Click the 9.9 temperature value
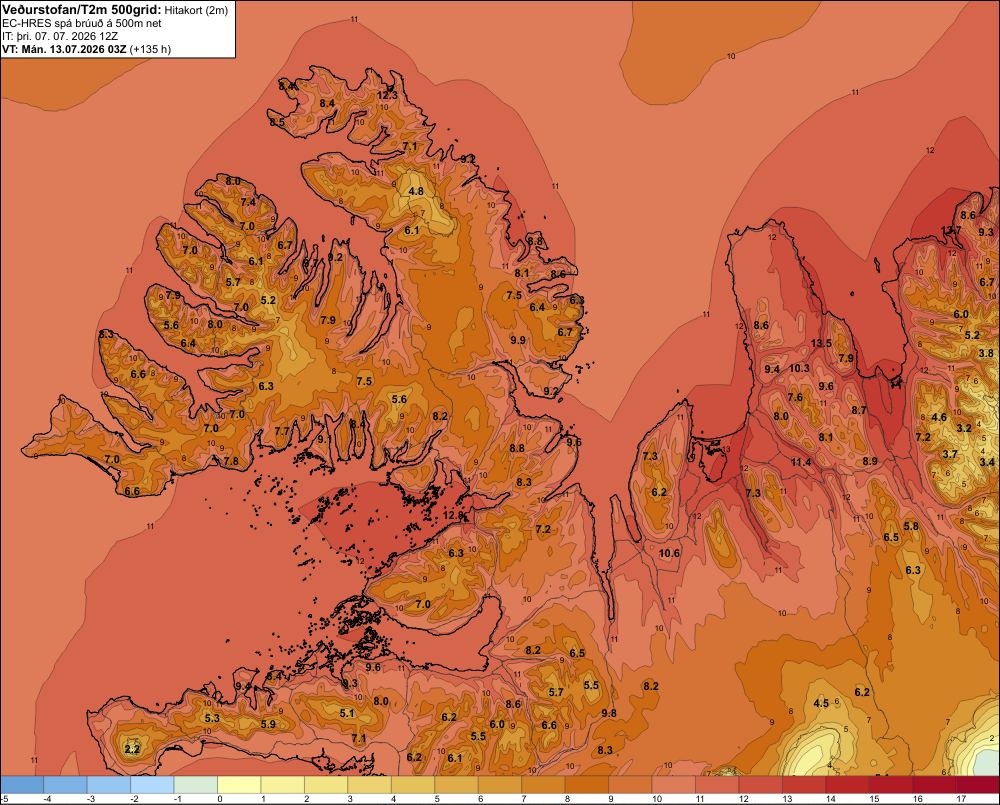 point(518,340)
